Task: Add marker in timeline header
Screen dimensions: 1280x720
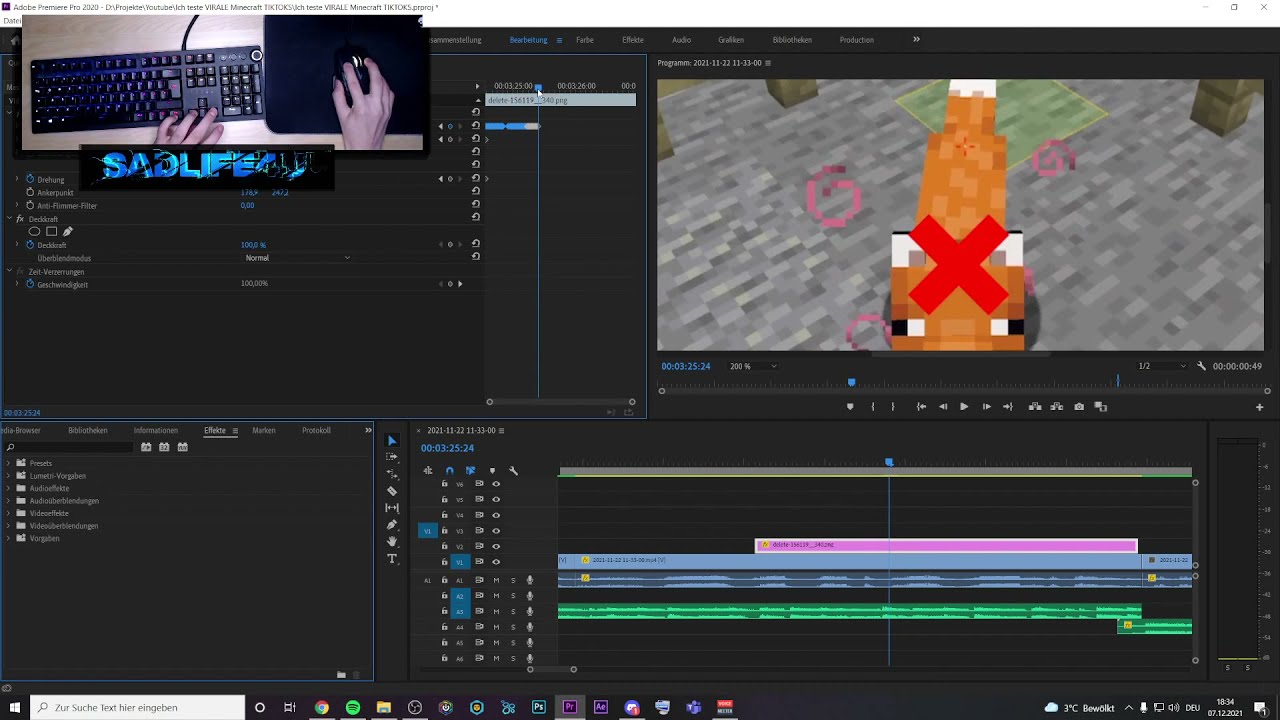Action: (492, 471)
